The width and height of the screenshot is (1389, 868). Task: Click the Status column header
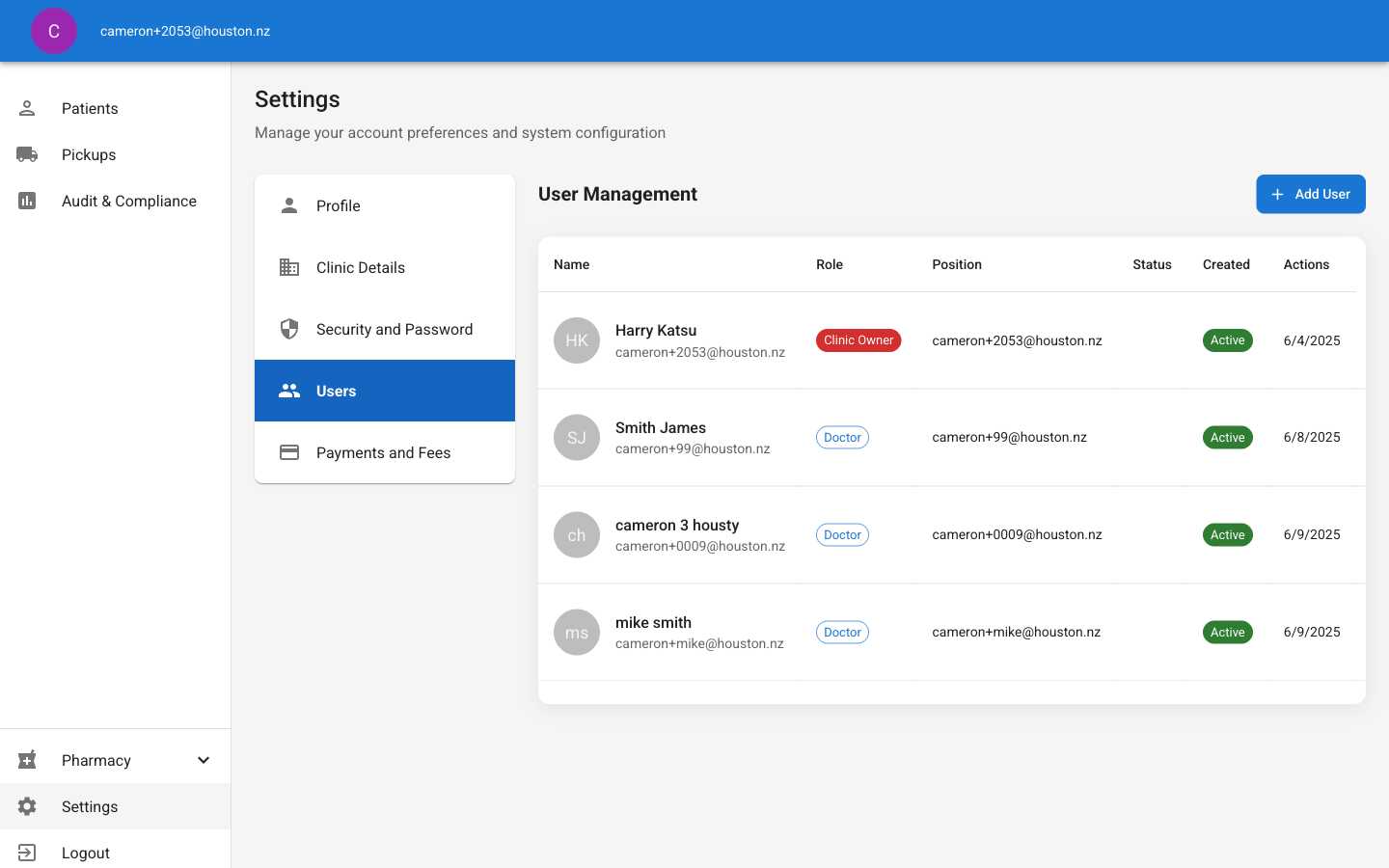(x=1152, y=264)
